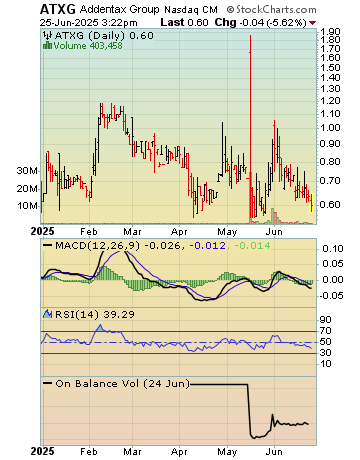The image size is (360, 460).
Task: Click the yellow-highlighted latest price bar
Action: click(312, 203)
